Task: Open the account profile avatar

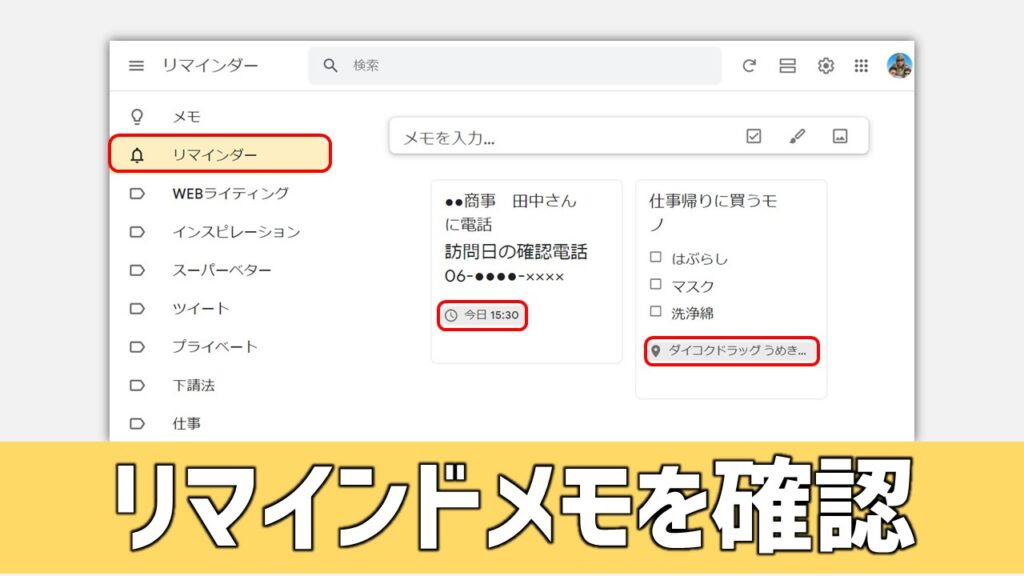Action: pyautogui.click(x=899, y=65)
